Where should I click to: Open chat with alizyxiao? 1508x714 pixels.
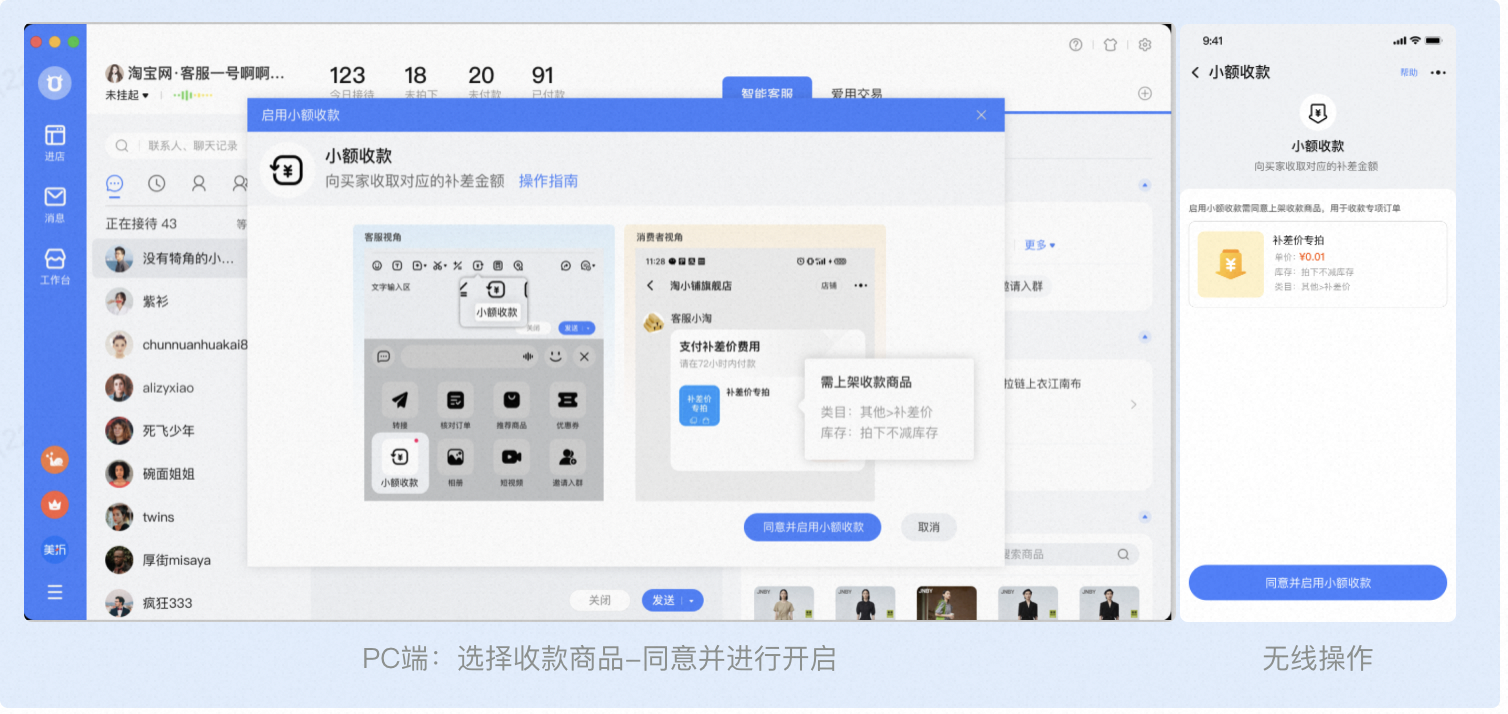(x=169, y=387)
